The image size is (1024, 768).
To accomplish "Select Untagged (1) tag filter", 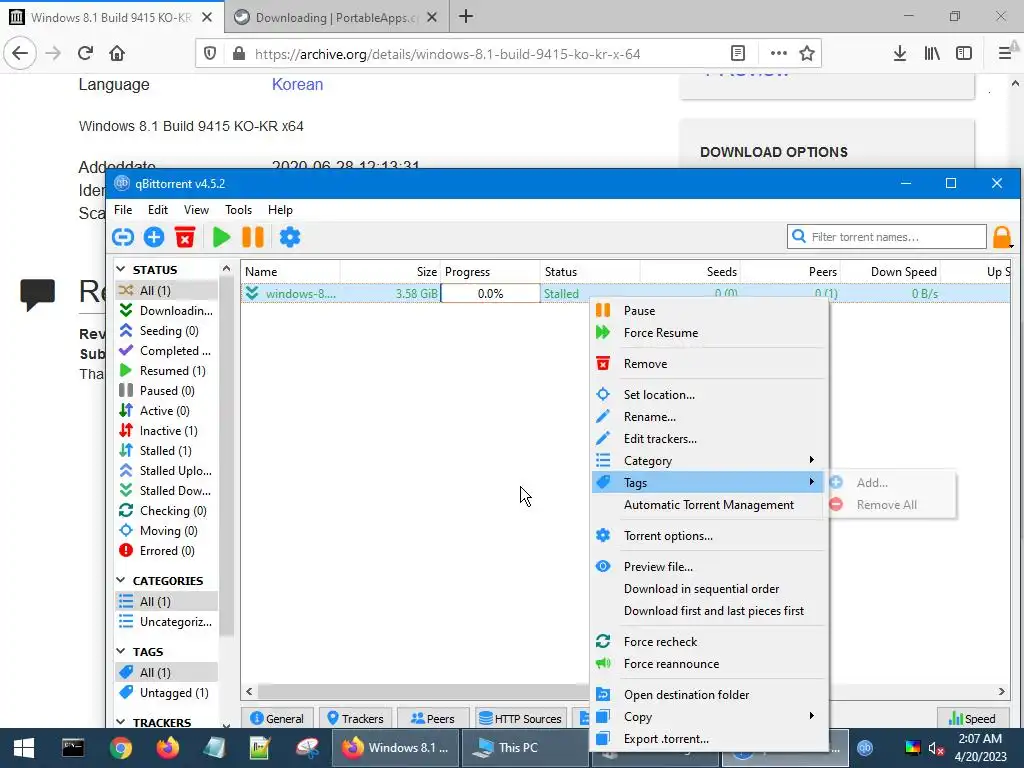I will [167, 693].
